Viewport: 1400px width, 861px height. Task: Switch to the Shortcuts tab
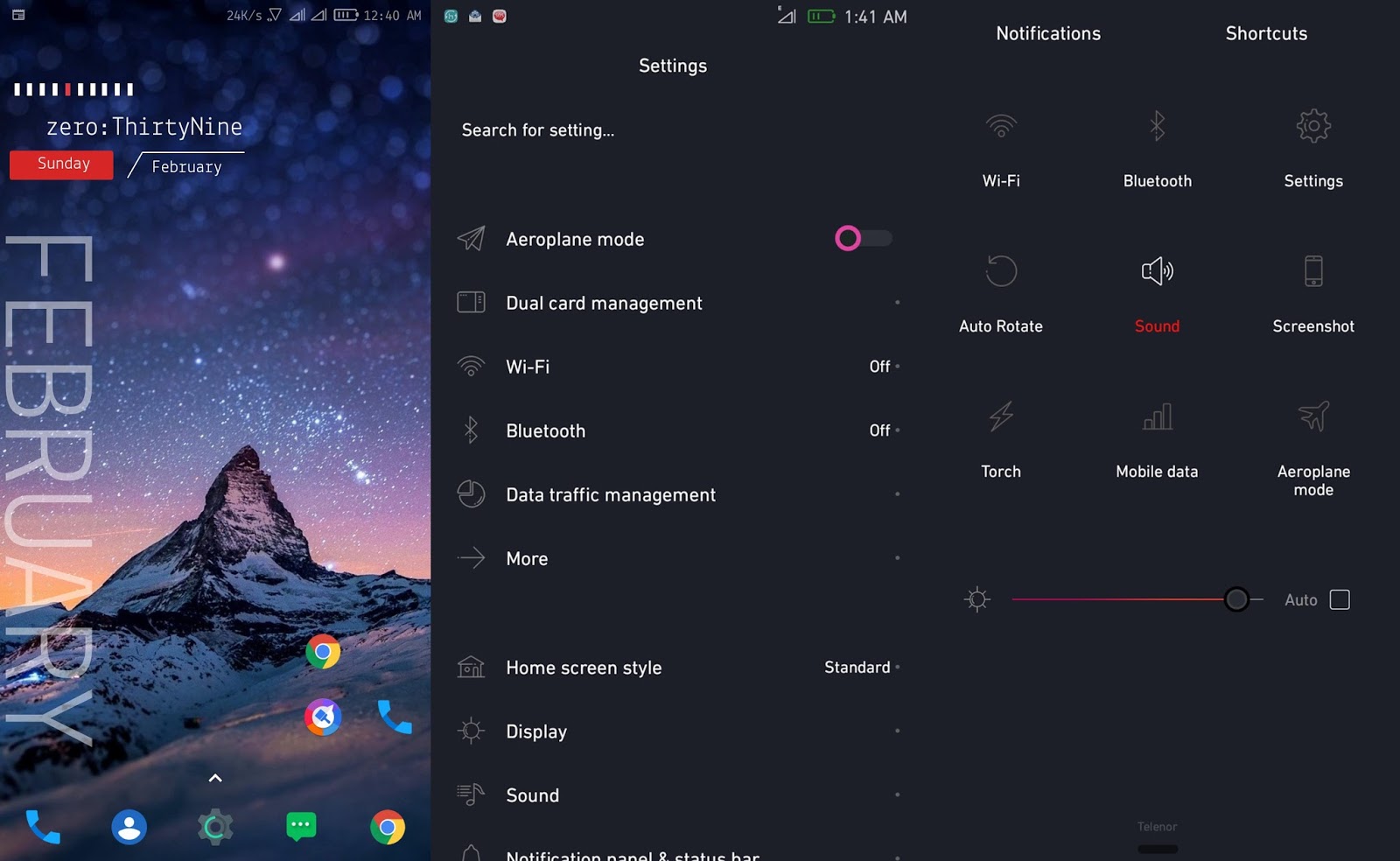tap(1266, 33)
